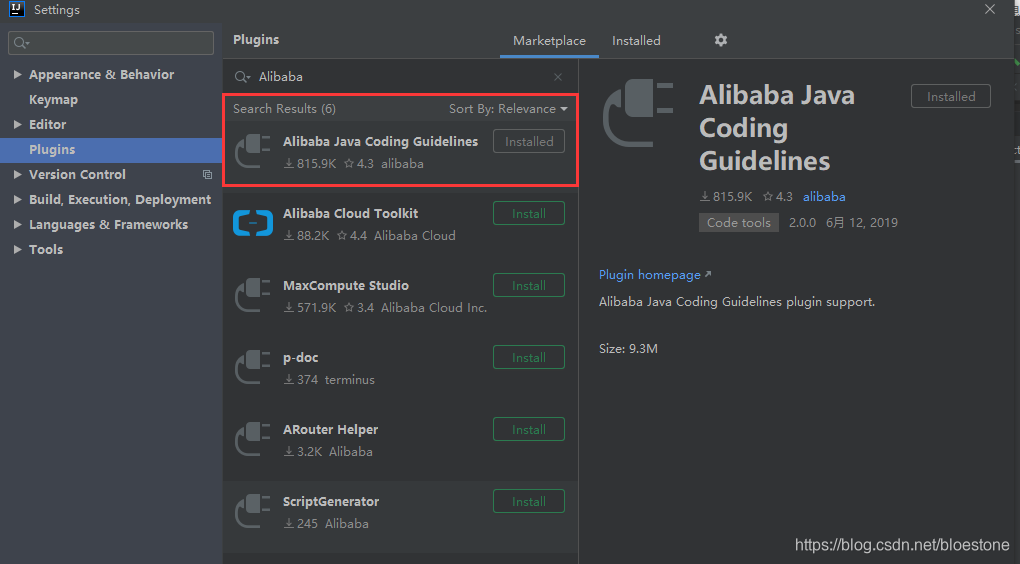Image resolution: width=1020 pixels, height=564 pixels.
Task: Click the plugin support description text
Action: (x=737, y=302)
